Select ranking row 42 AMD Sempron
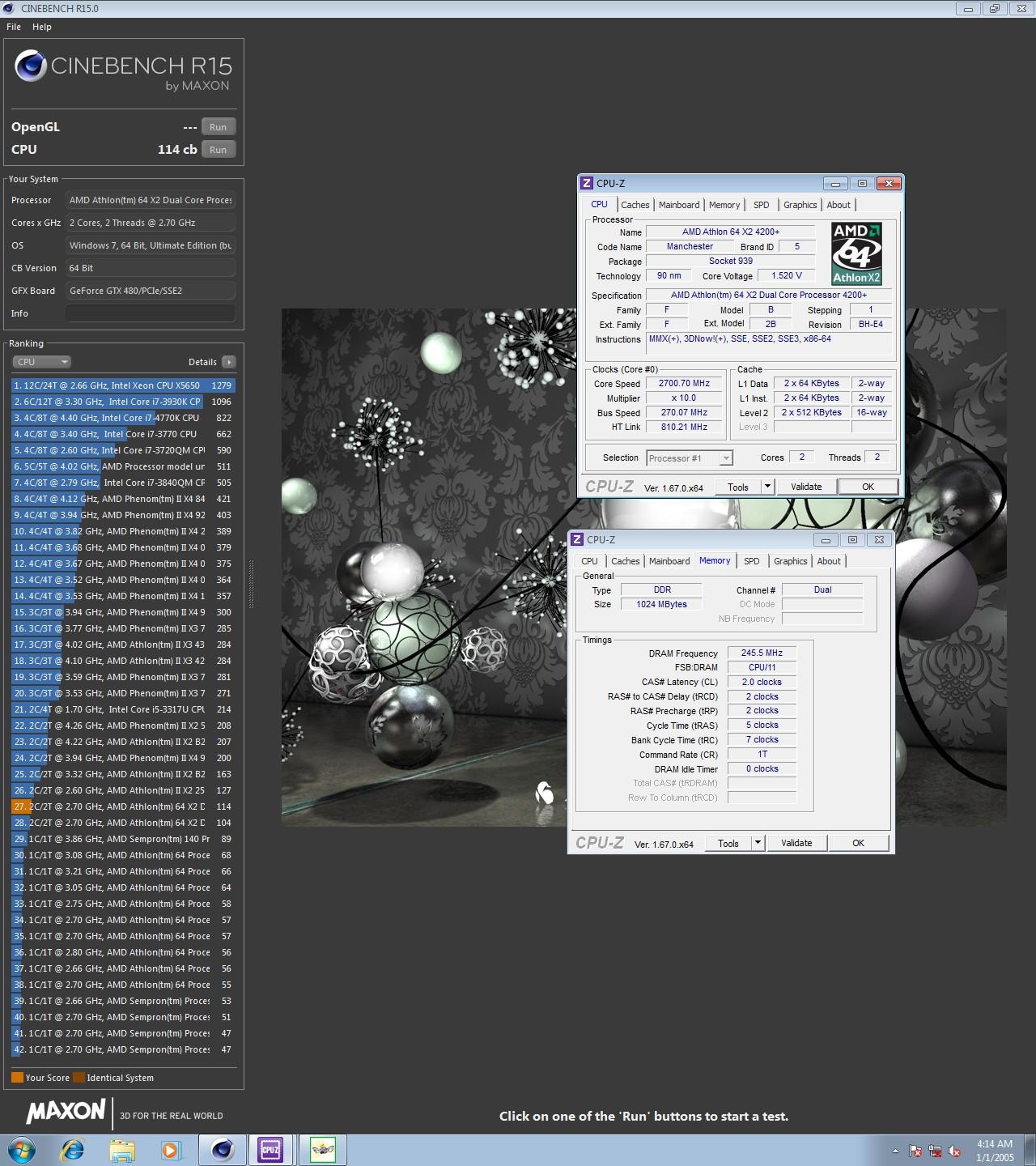This screenshot has width=1036, height=1166. click(123, 1049)
